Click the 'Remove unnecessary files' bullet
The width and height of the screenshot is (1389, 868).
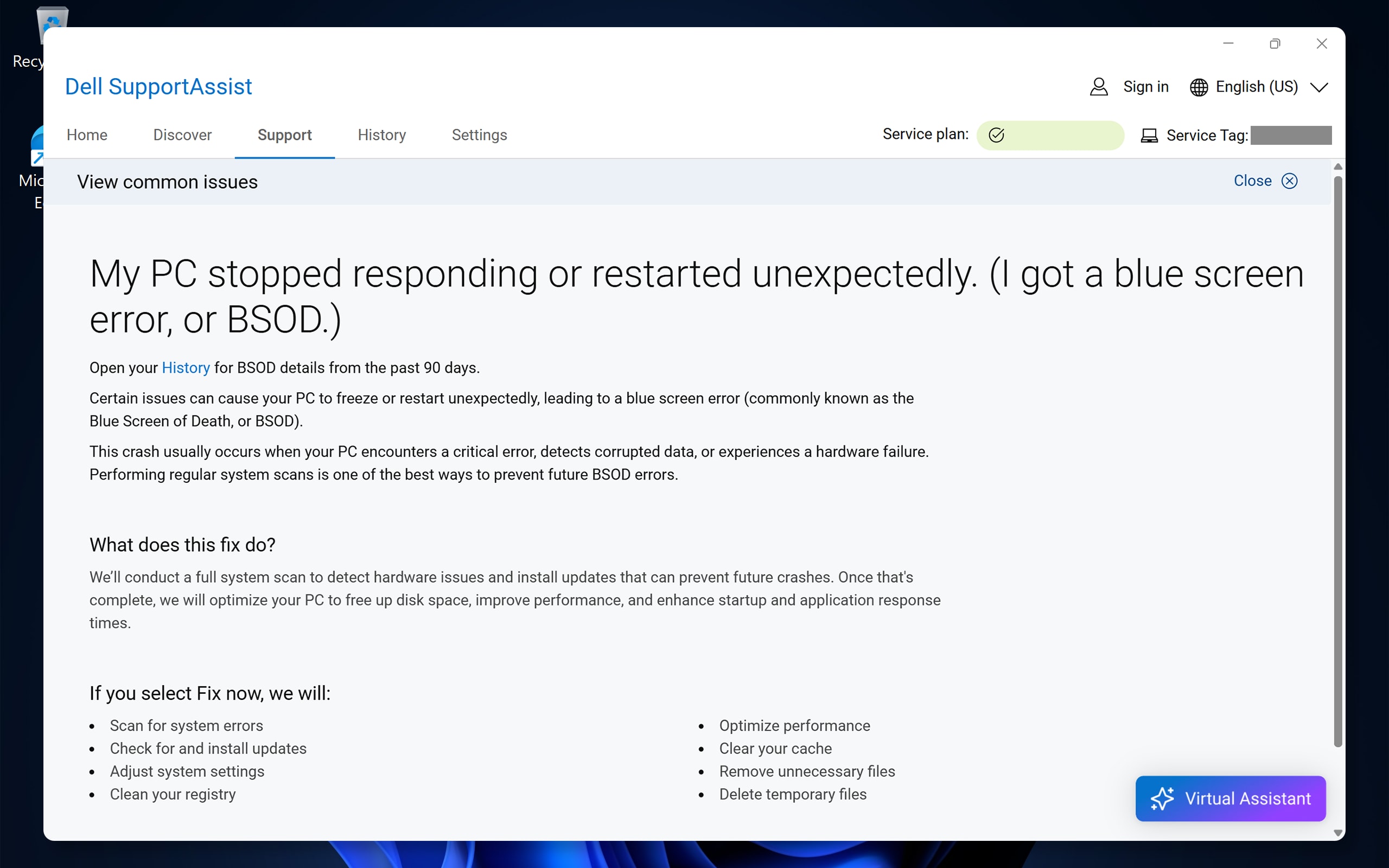[x=807, y=771]
